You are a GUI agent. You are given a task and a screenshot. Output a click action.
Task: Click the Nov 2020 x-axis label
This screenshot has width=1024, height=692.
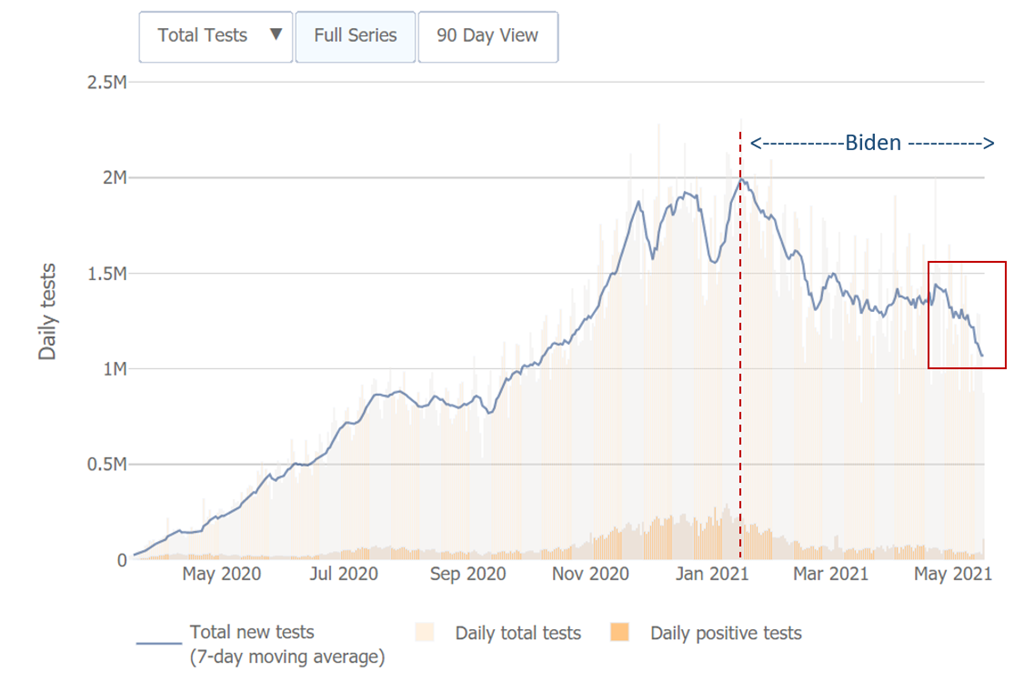click(590, 574)
